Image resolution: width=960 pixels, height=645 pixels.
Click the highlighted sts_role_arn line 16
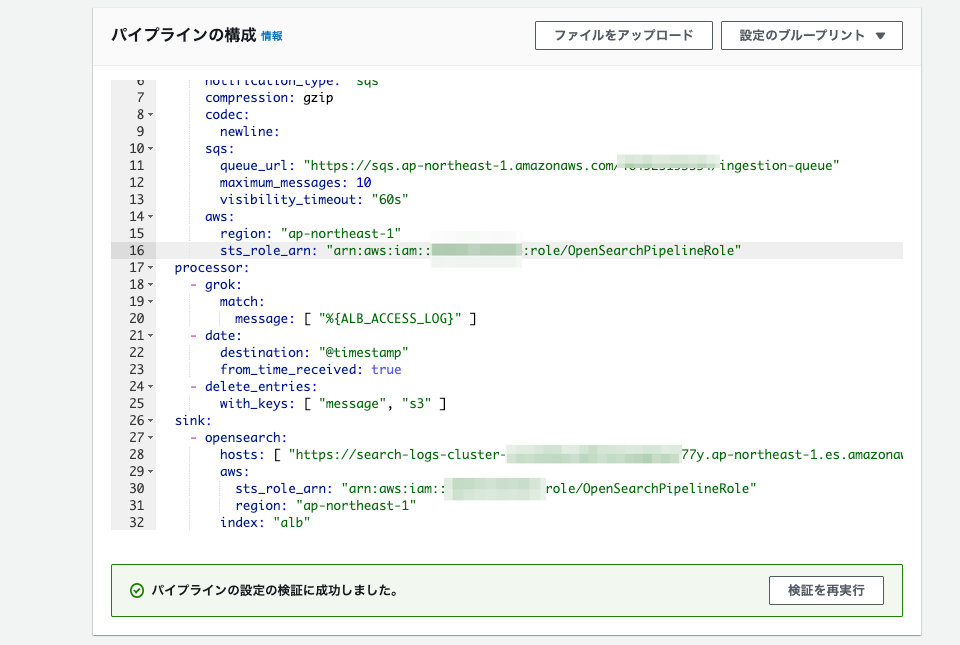[x=450, y=250]
